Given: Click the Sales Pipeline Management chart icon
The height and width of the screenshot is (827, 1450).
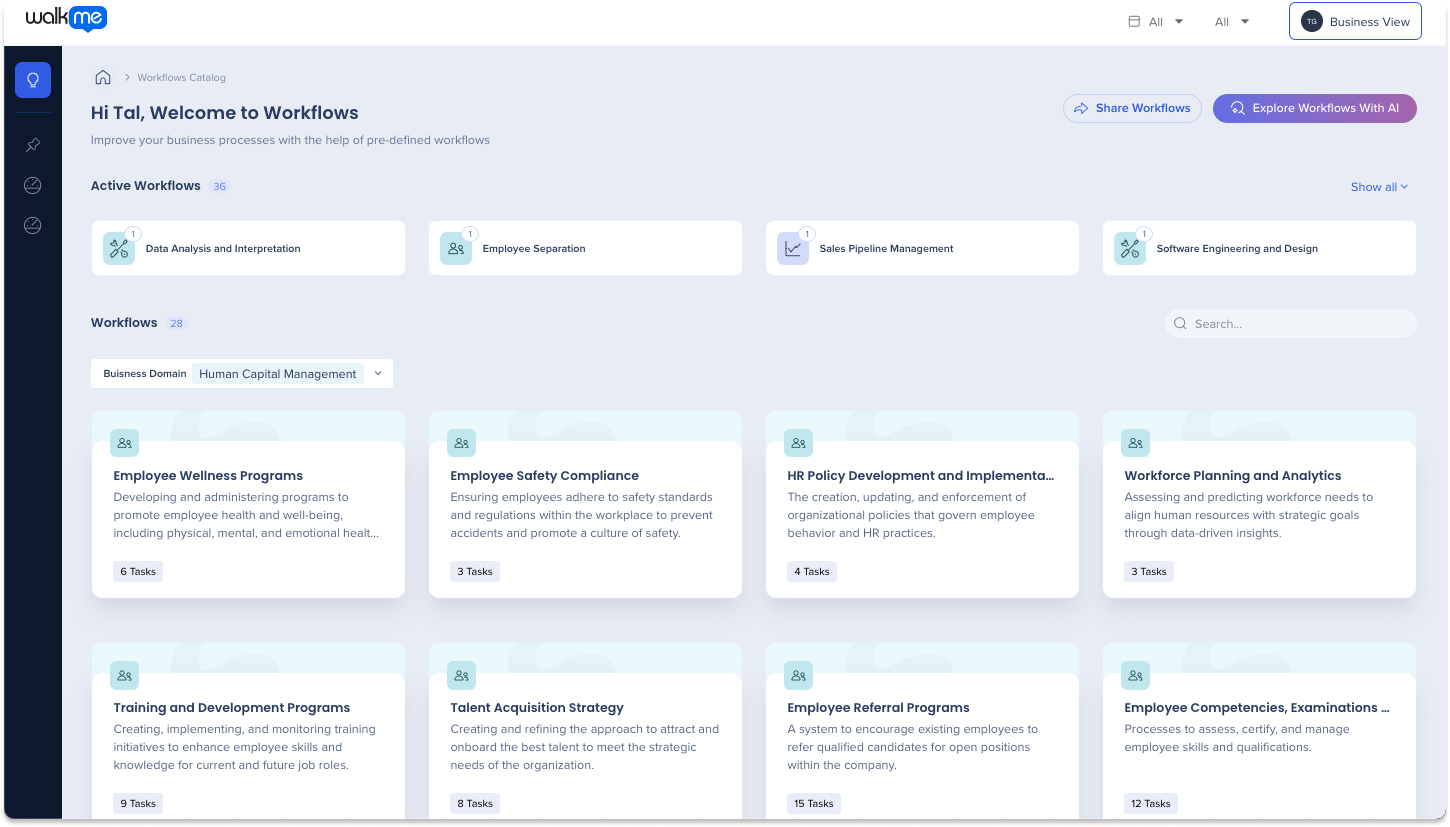Looking at the screenshot, I should (793, 248).
